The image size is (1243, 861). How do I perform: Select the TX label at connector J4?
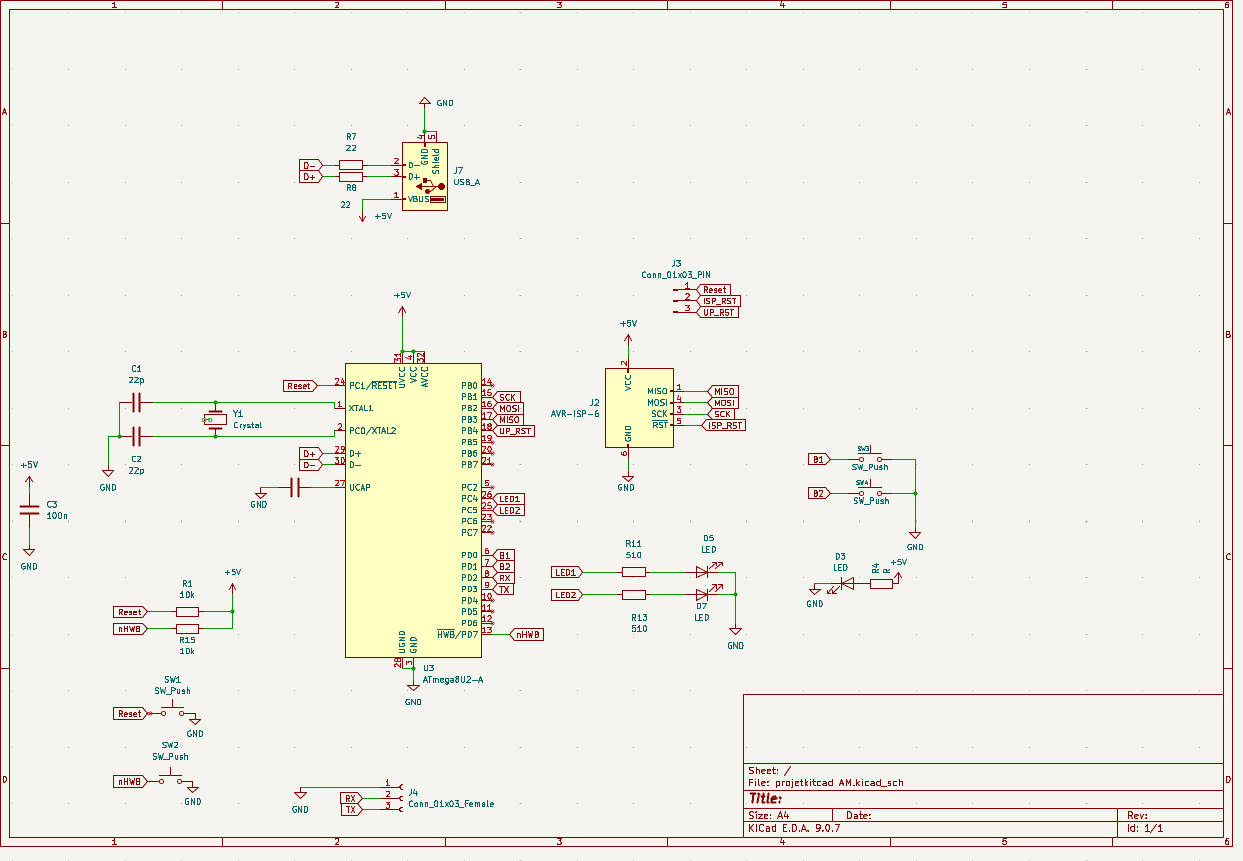pyautogui.click(x=350, y=810)
